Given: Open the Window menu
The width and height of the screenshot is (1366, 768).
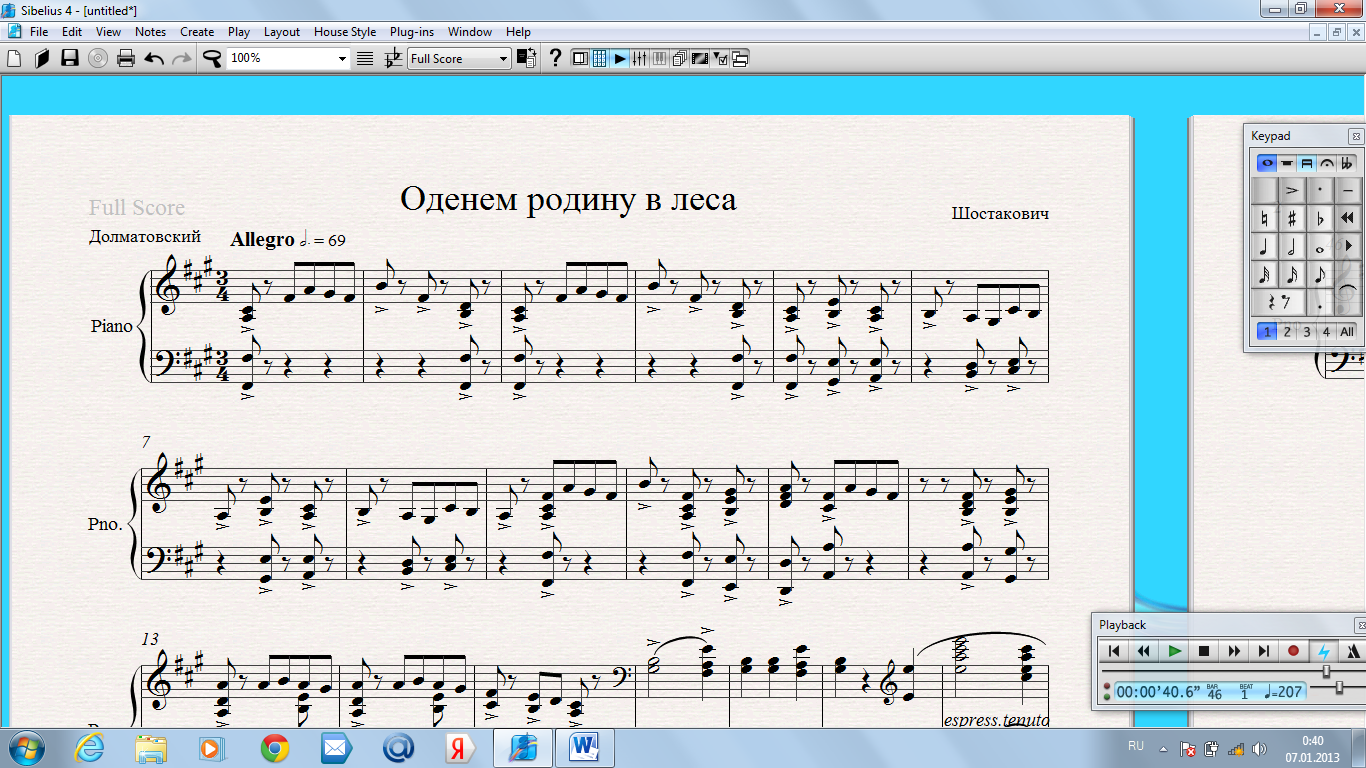Looking at the screenshot, I should click(470, 32).
